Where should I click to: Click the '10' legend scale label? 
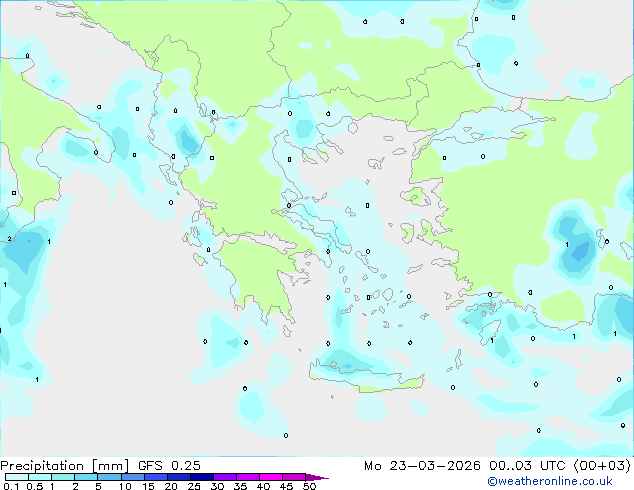(x=125, y=486)
